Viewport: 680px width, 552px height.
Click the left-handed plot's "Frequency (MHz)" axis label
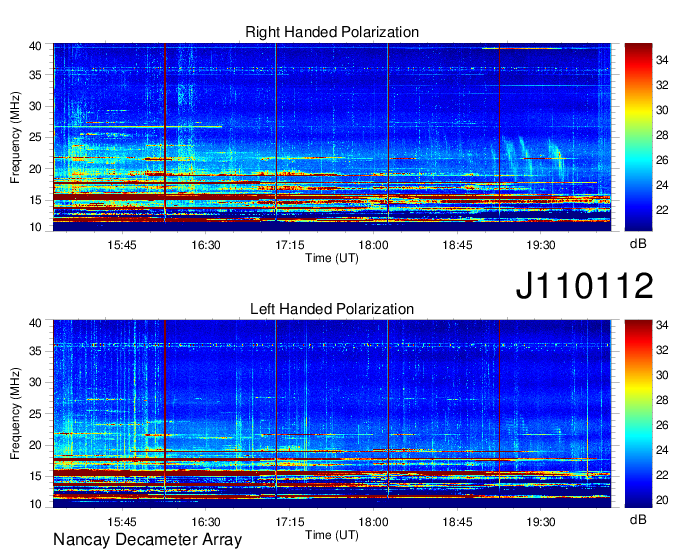(x=15, y=414)
